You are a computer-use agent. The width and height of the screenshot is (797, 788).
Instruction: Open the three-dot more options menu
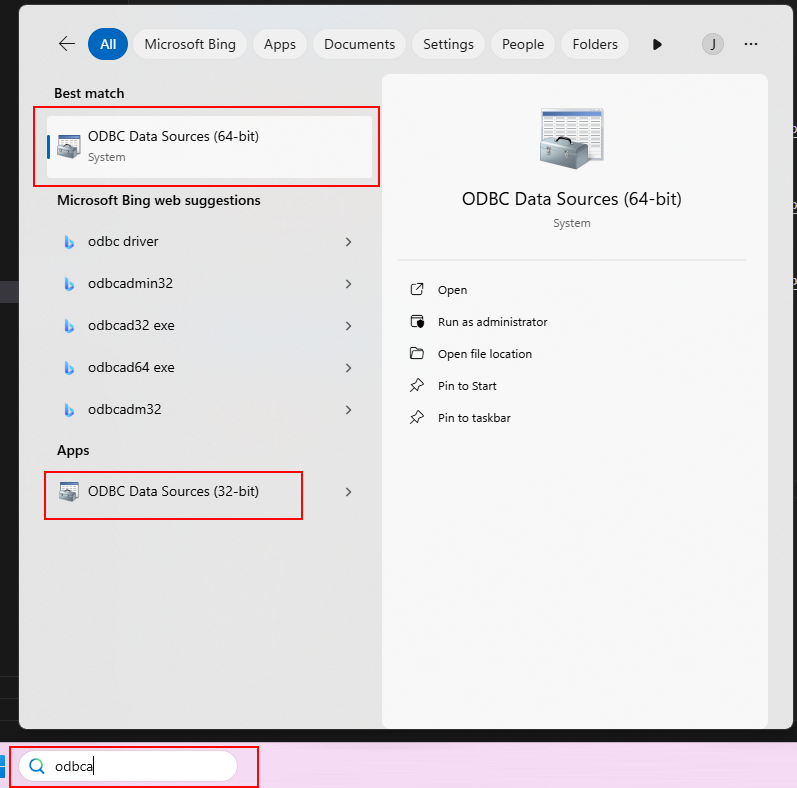pyautogui.click(x=751, y=44)
